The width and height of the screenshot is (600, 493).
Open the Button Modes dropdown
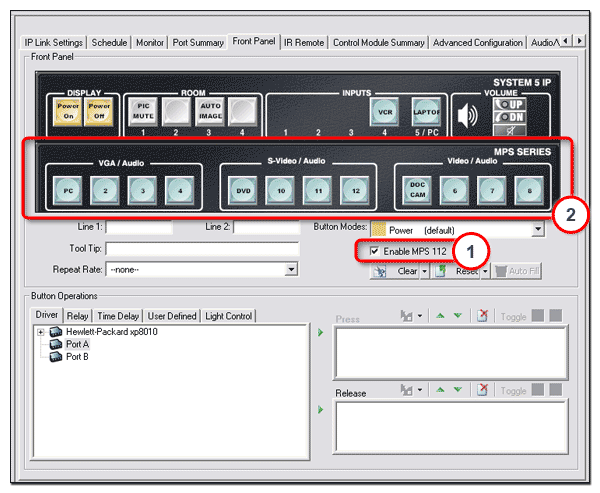pos(537,230)
